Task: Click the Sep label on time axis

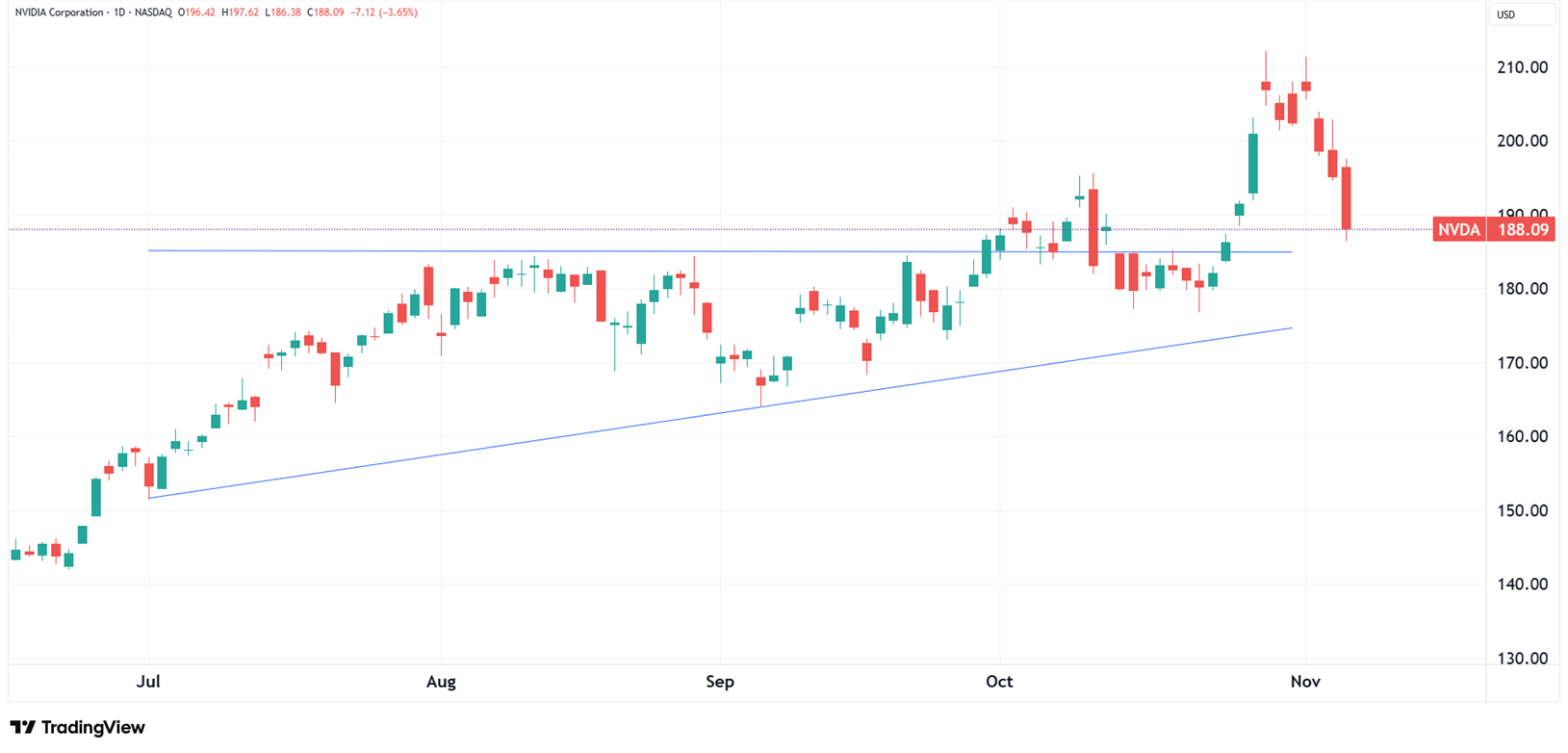Action: click(720, 682)
